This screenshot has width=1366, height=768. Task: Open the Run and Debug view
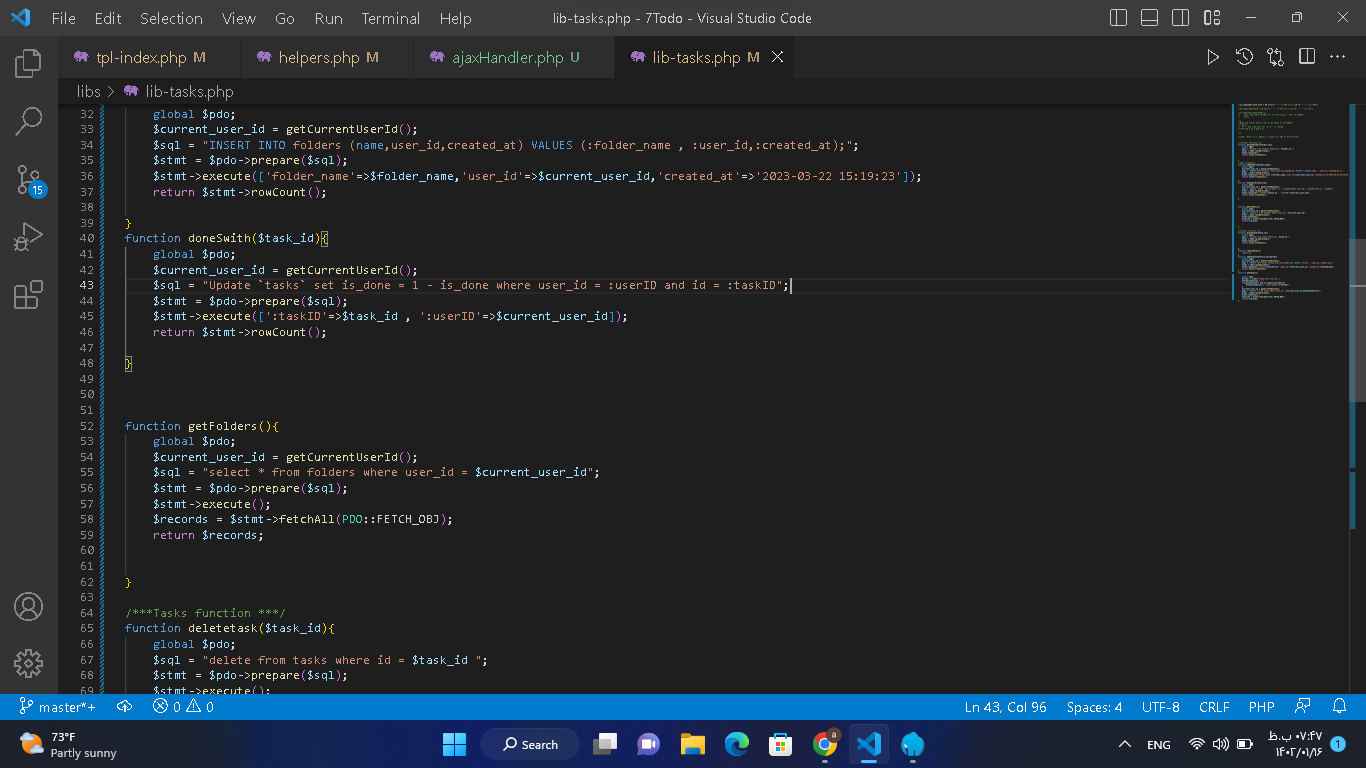[x=28, y=237]
